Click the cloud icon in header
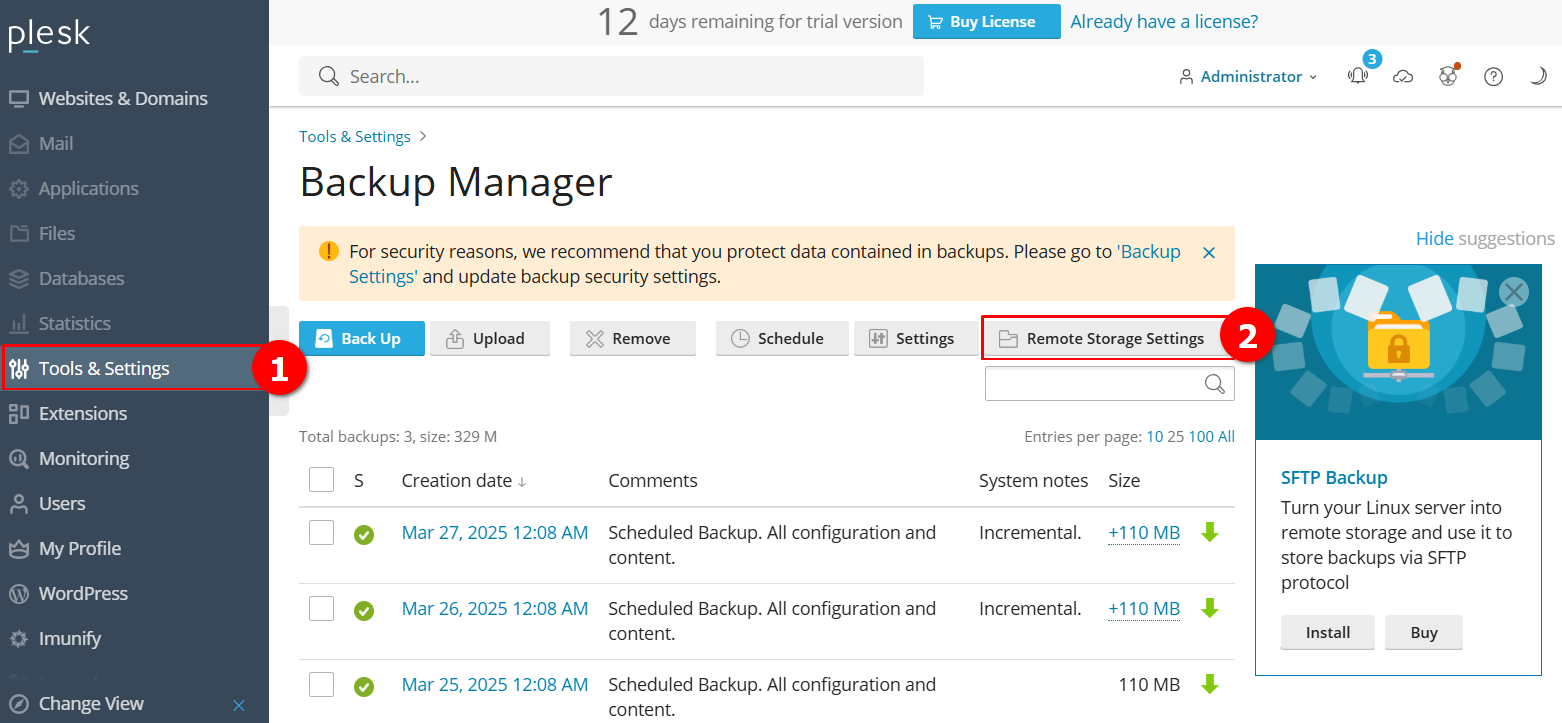The image size is (1562, 723). [x=1403, y=77]
